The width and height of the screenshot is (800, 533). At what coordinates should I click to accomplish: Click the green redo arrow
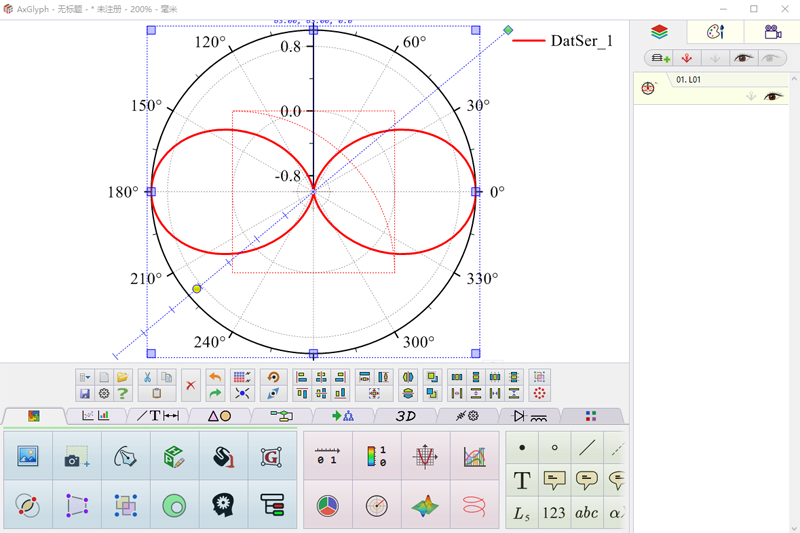215,393
